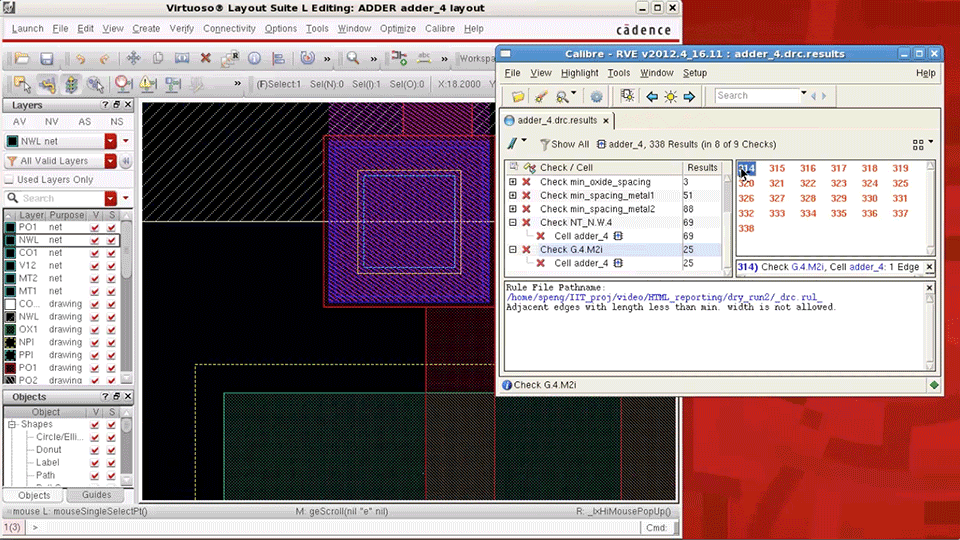
Task: Toggle visibility checkbox for MT2 net layer
Action: pos(95,279)
